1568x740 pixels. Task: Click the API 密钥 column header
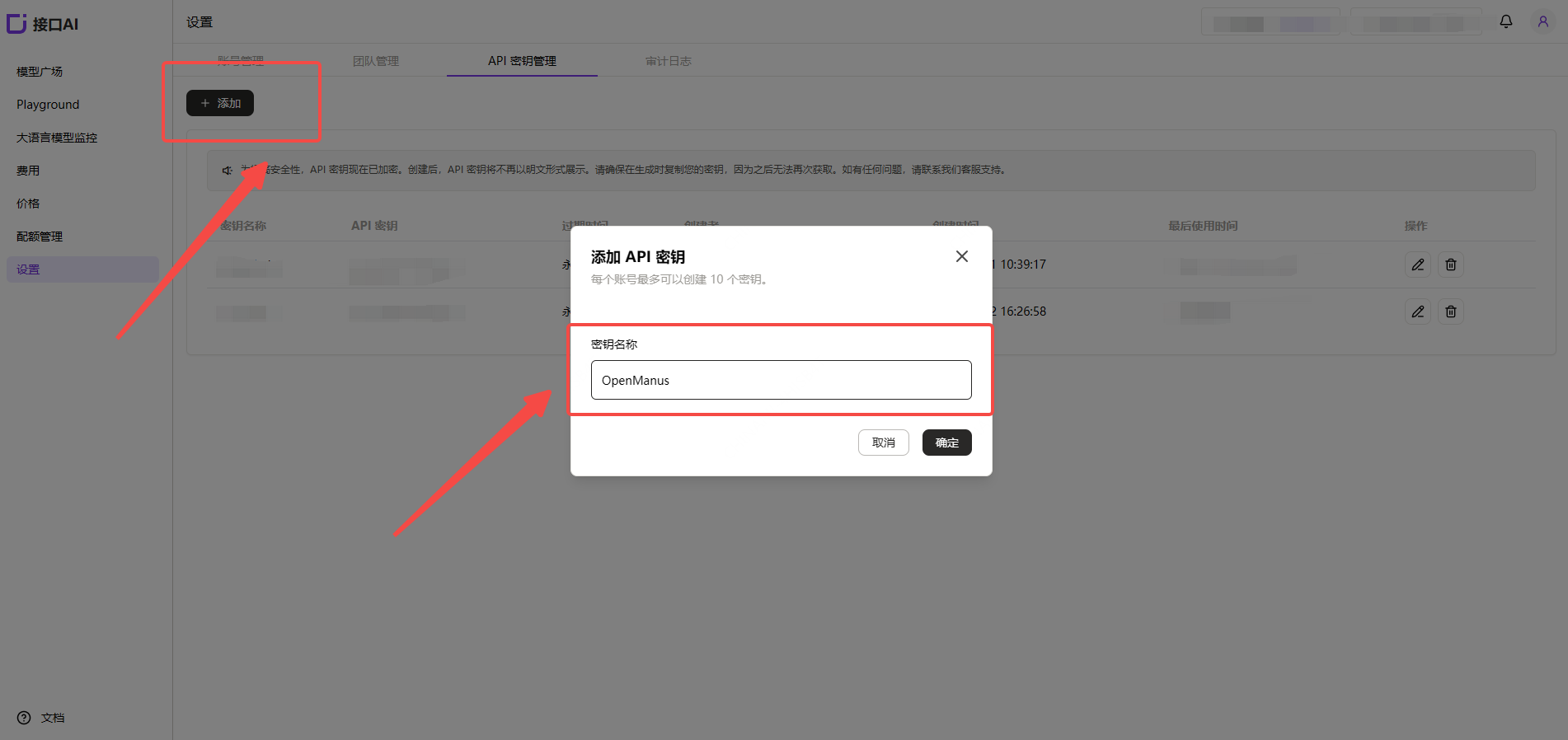[374, 226]
